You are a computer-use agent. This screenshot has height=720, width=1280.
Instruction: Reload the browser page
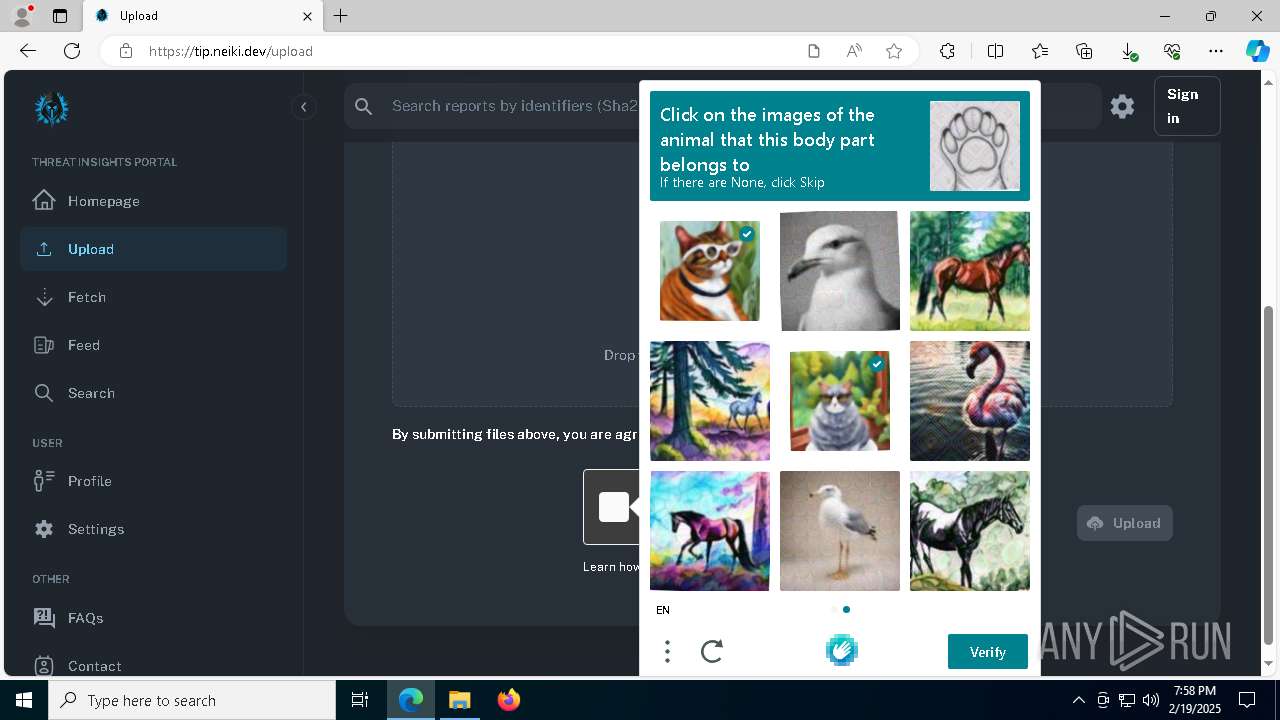coord(72,51)
